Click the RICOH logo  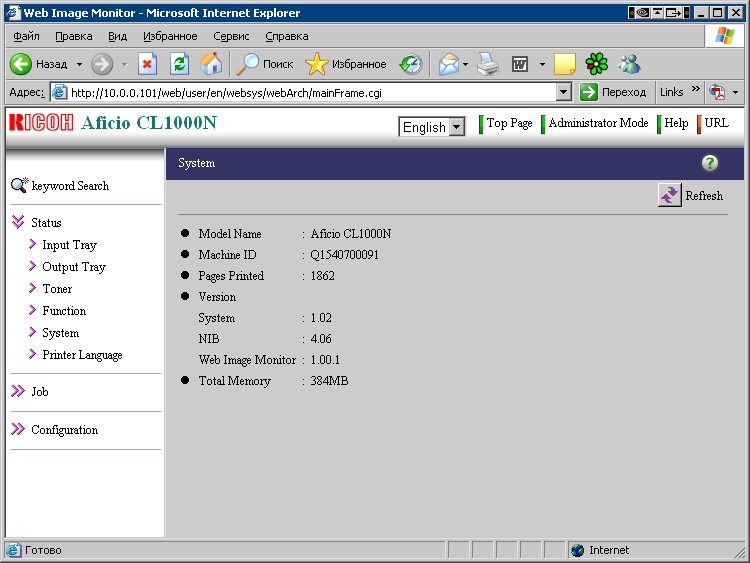pos(42,123)
